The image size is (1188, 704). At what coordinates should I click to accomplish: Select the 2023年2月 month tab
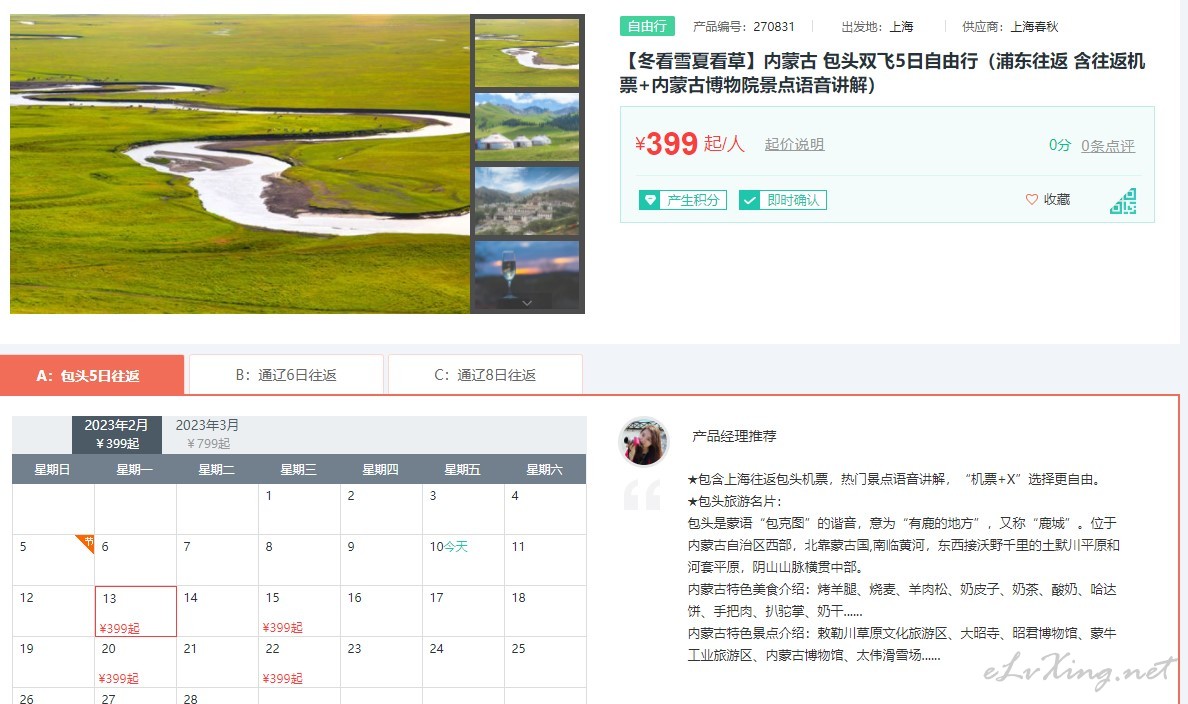[x=117, y=434]
